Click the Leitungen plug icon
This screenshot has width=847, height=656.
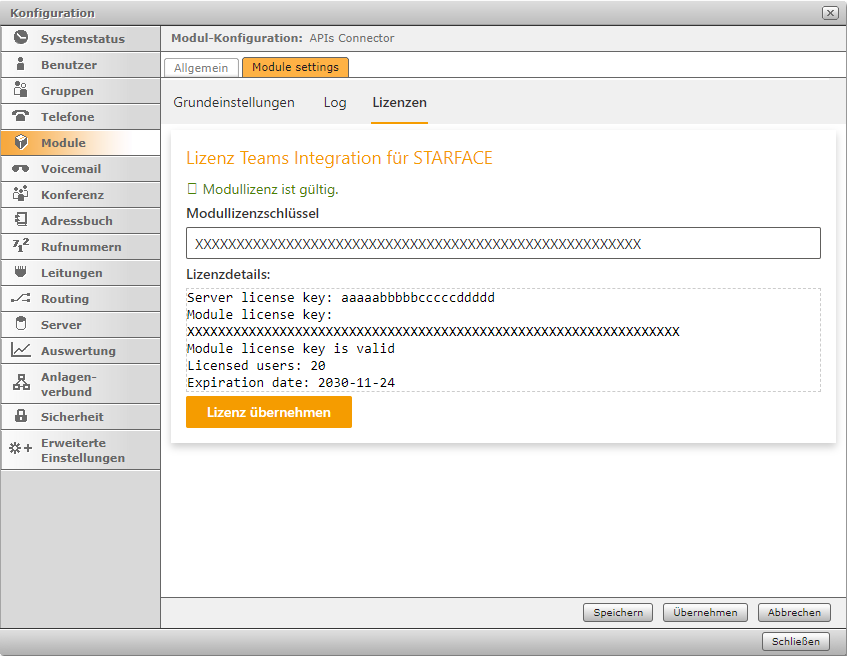(21, 272)
